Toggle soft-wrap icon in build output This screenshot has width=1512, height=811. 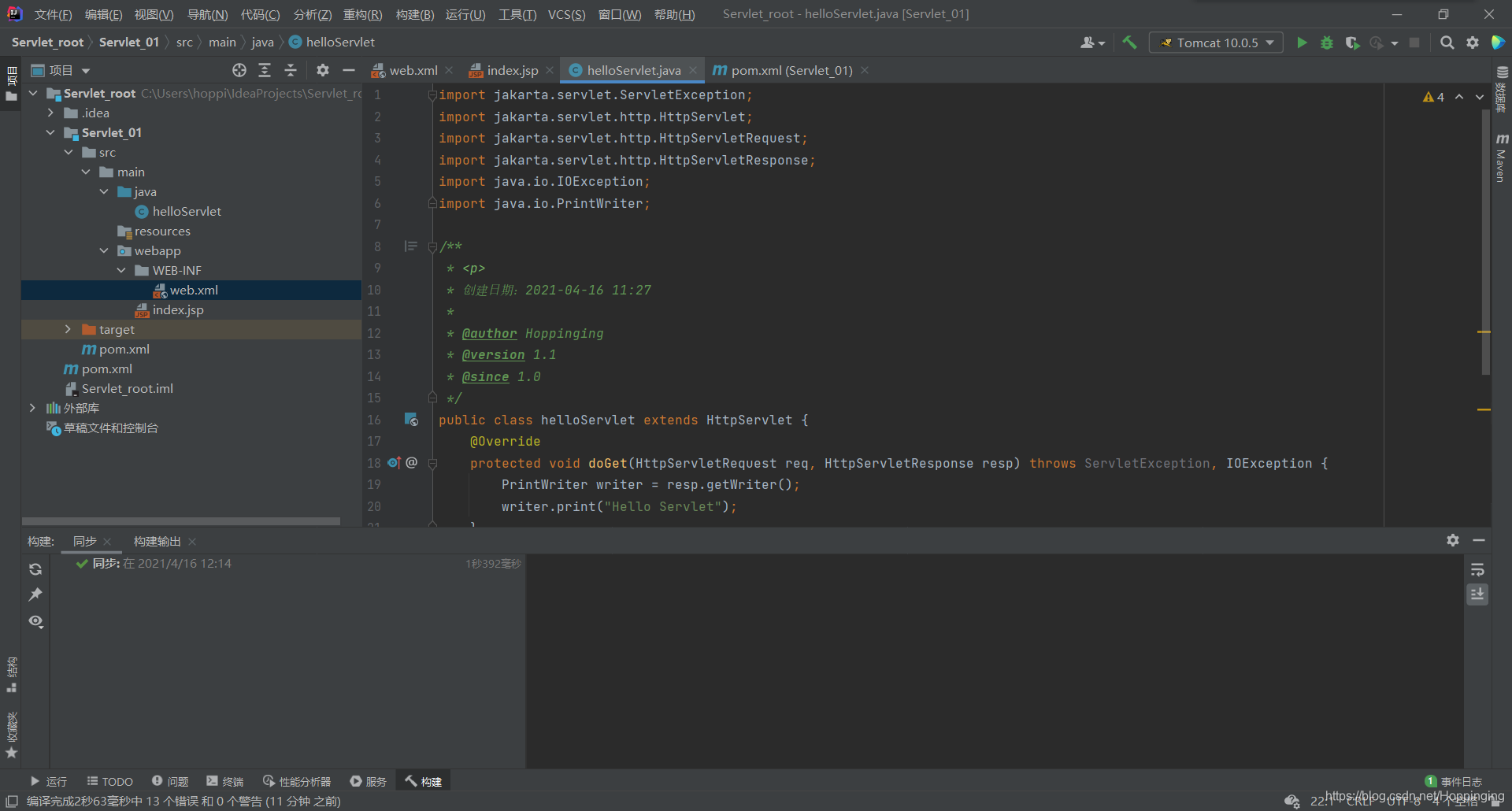(1477, 569)
